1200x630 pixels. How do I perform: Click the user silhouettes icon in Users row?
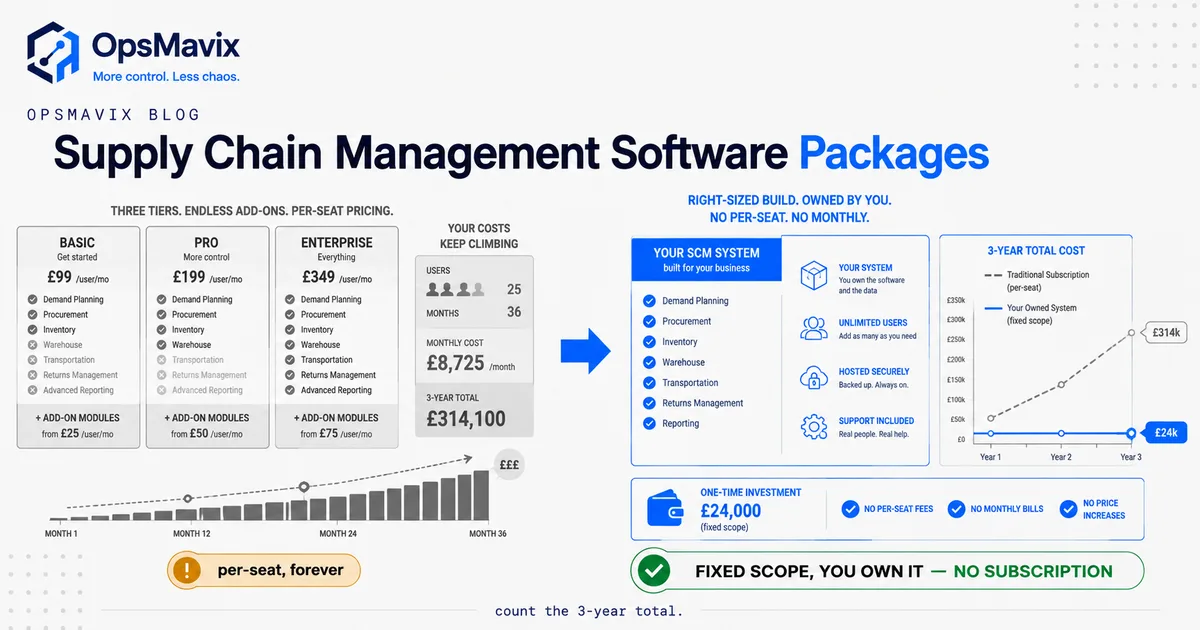455,289
